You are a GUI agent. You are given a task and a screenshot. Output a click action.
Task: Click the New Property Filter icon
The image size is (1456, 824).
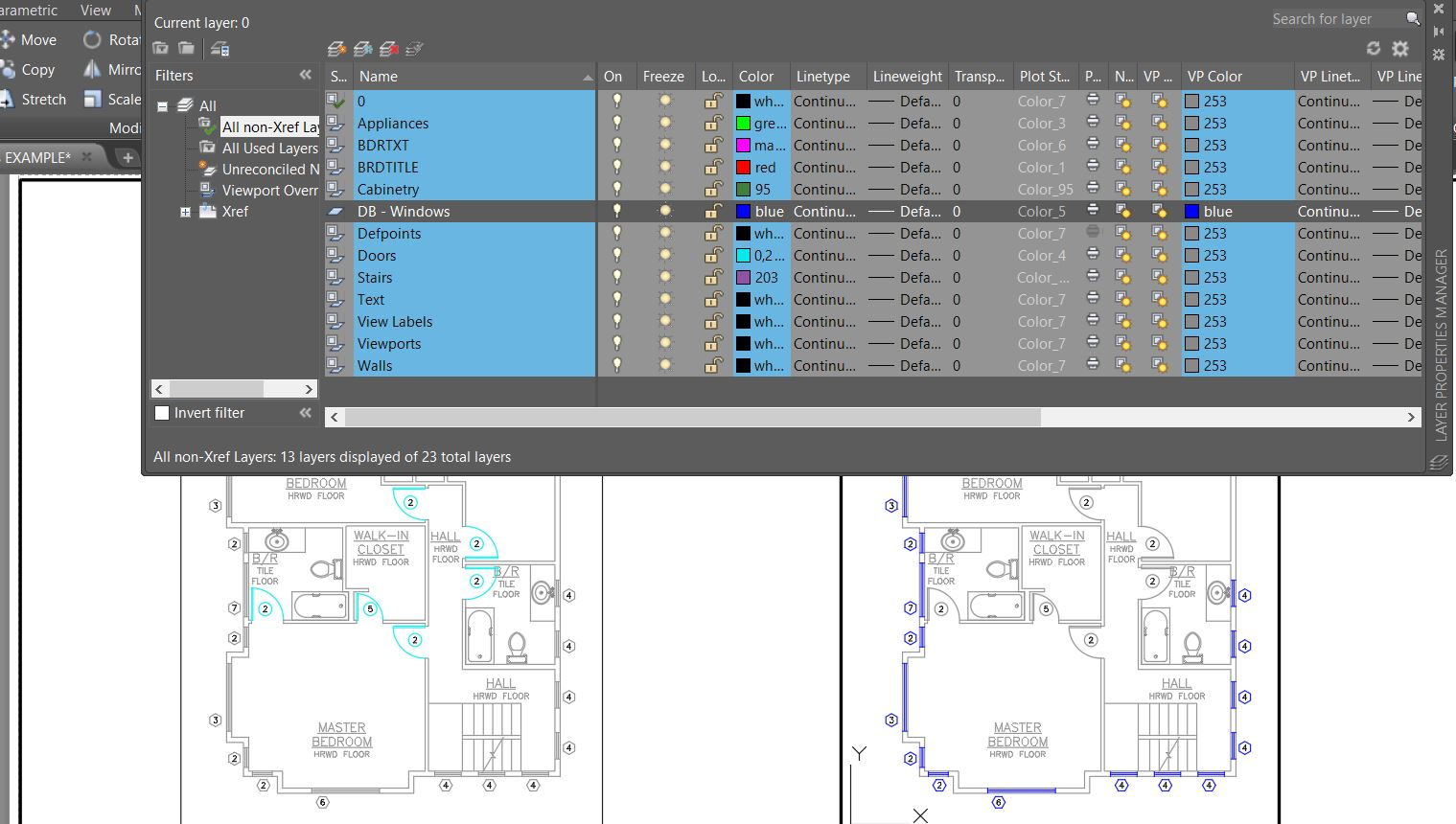(161, 49)
